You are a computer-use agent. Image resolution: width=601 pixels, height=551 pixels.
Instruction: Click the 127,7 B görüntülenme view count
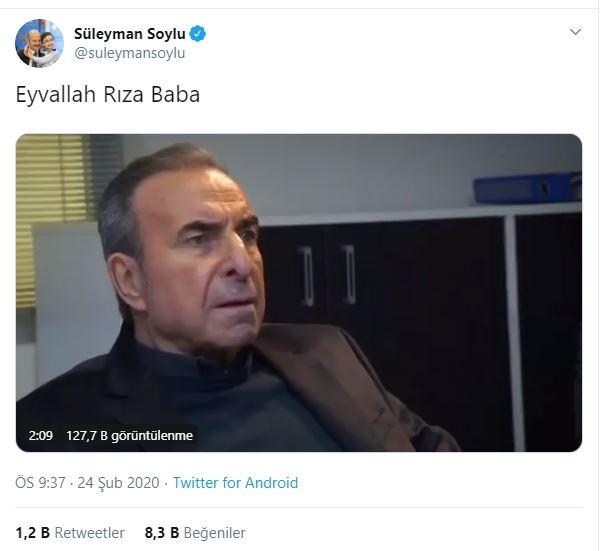pos(130,436)
